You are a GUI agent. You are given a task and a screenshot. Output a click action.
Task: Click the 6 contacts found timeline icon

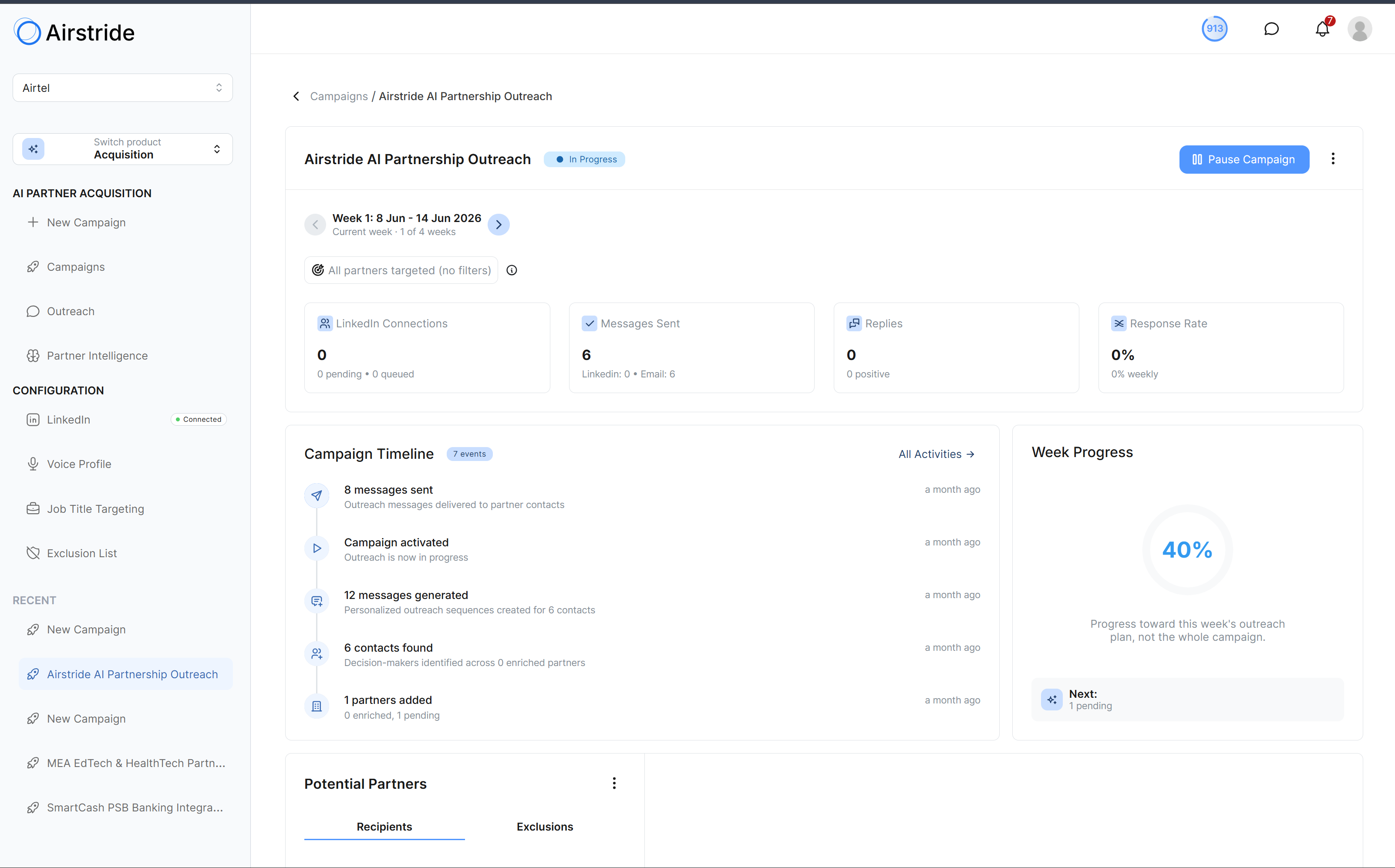click(x=317, y=654)
